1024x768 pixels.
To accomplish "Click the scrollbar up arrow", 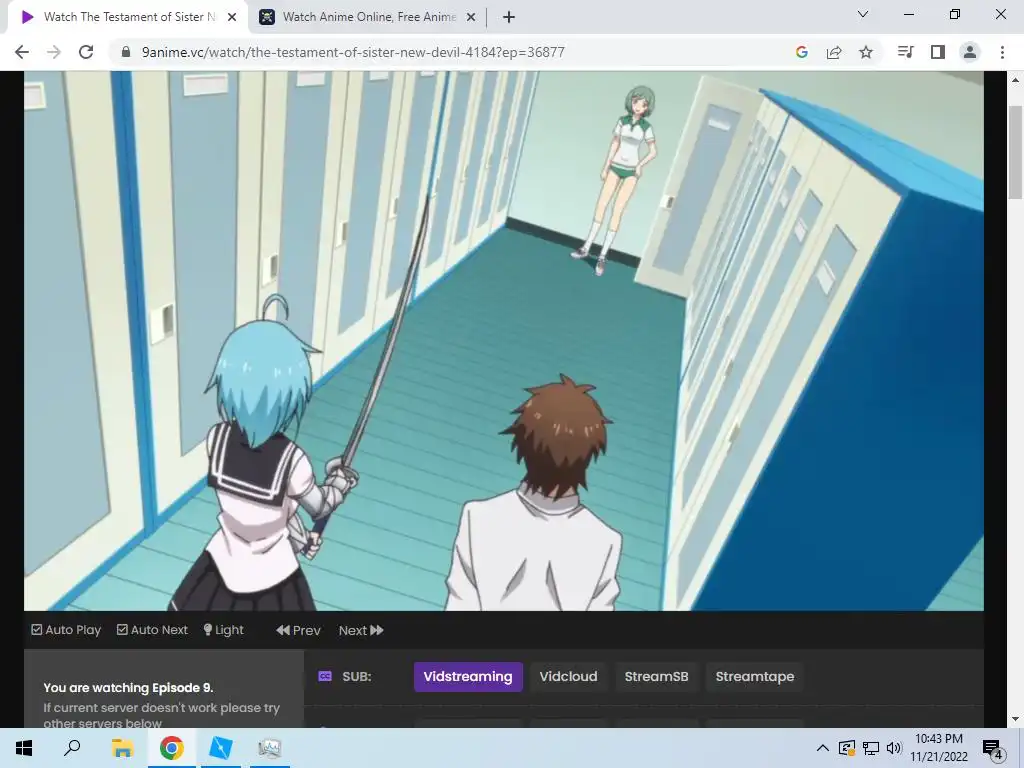I will [1016, 80].
